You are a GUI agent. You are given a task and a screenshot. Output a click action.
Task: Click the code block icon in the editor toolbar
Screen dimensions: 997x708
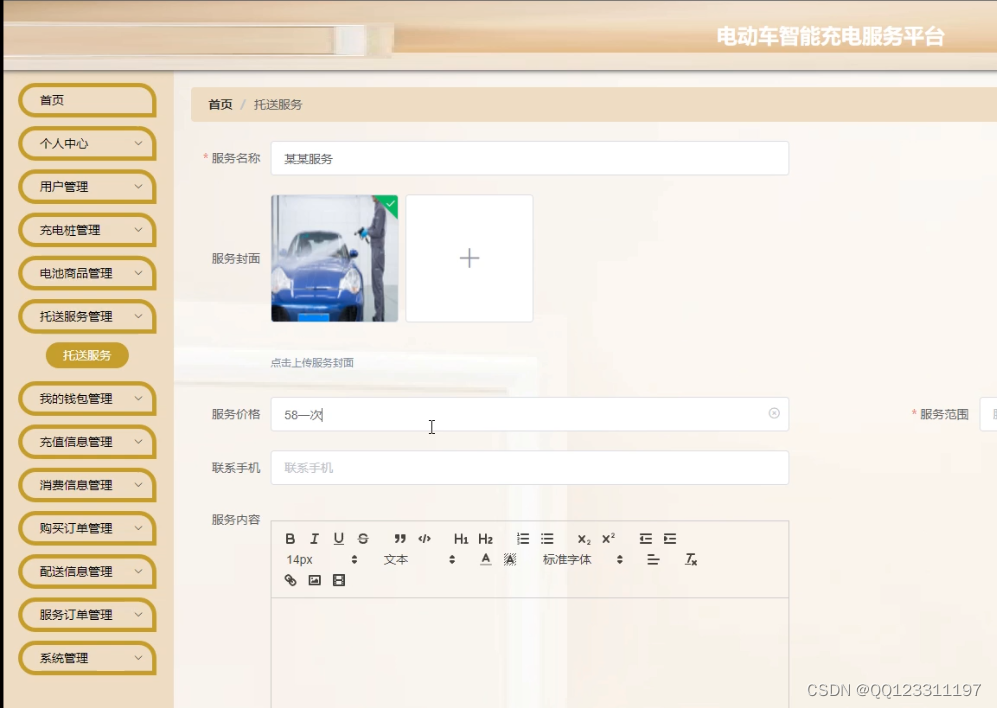point(424,539)
